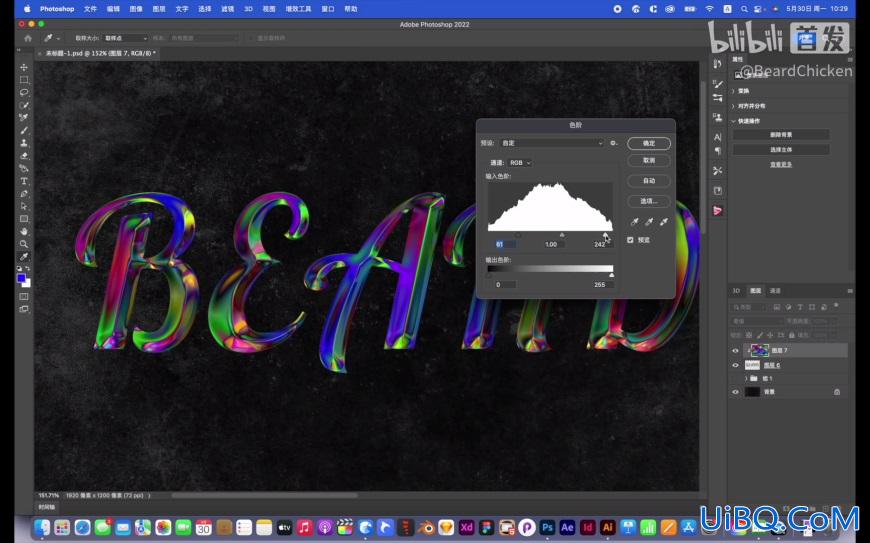This screenshot has width=870, height=543.
Task: Switch to the Channels panel tab
Action: (x=776, y=291)
